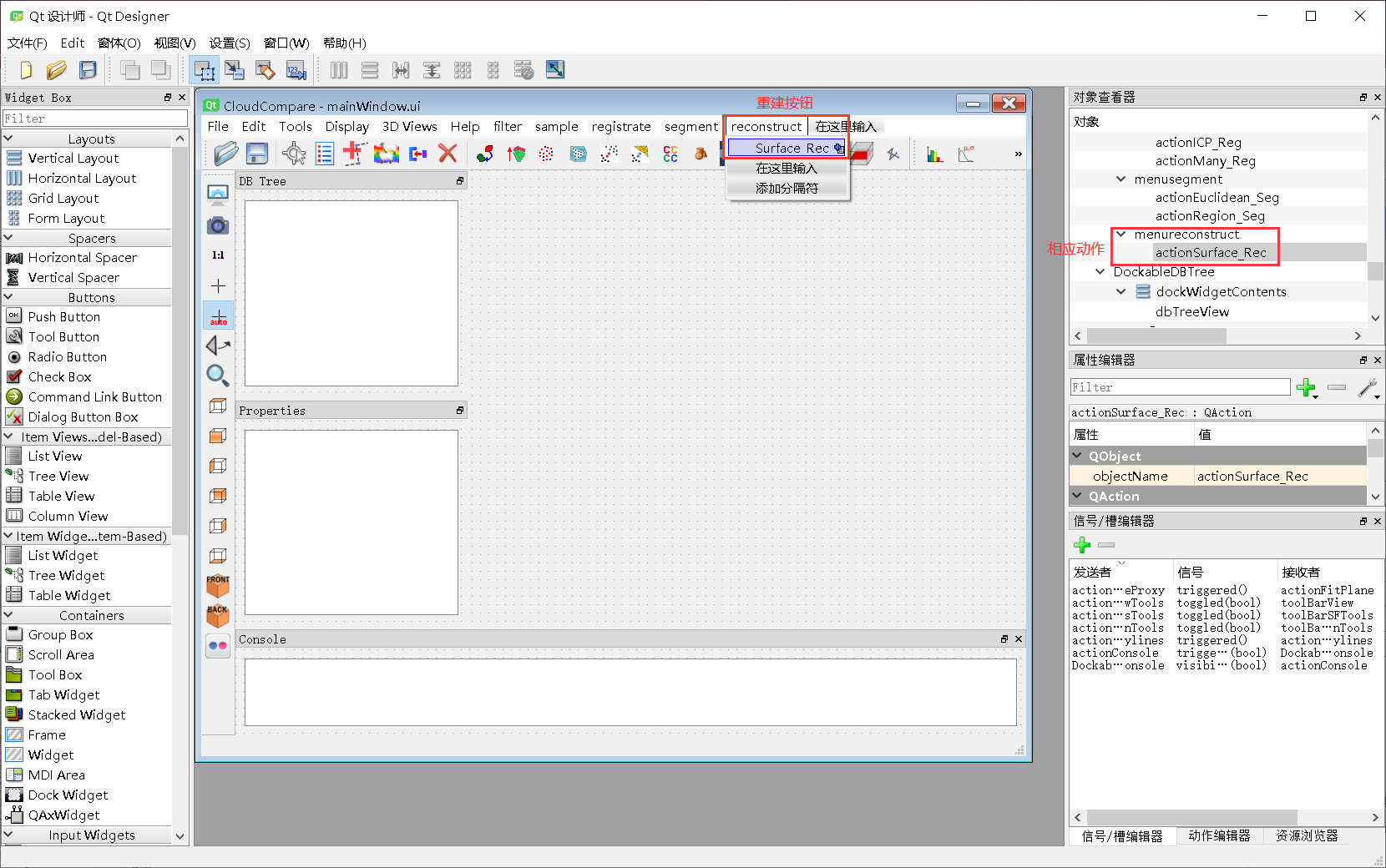This screenshot has width=1386, height=868.
Task: Open the 文件(F) menu
Action: pyautogui.click(x=27, y=43)
